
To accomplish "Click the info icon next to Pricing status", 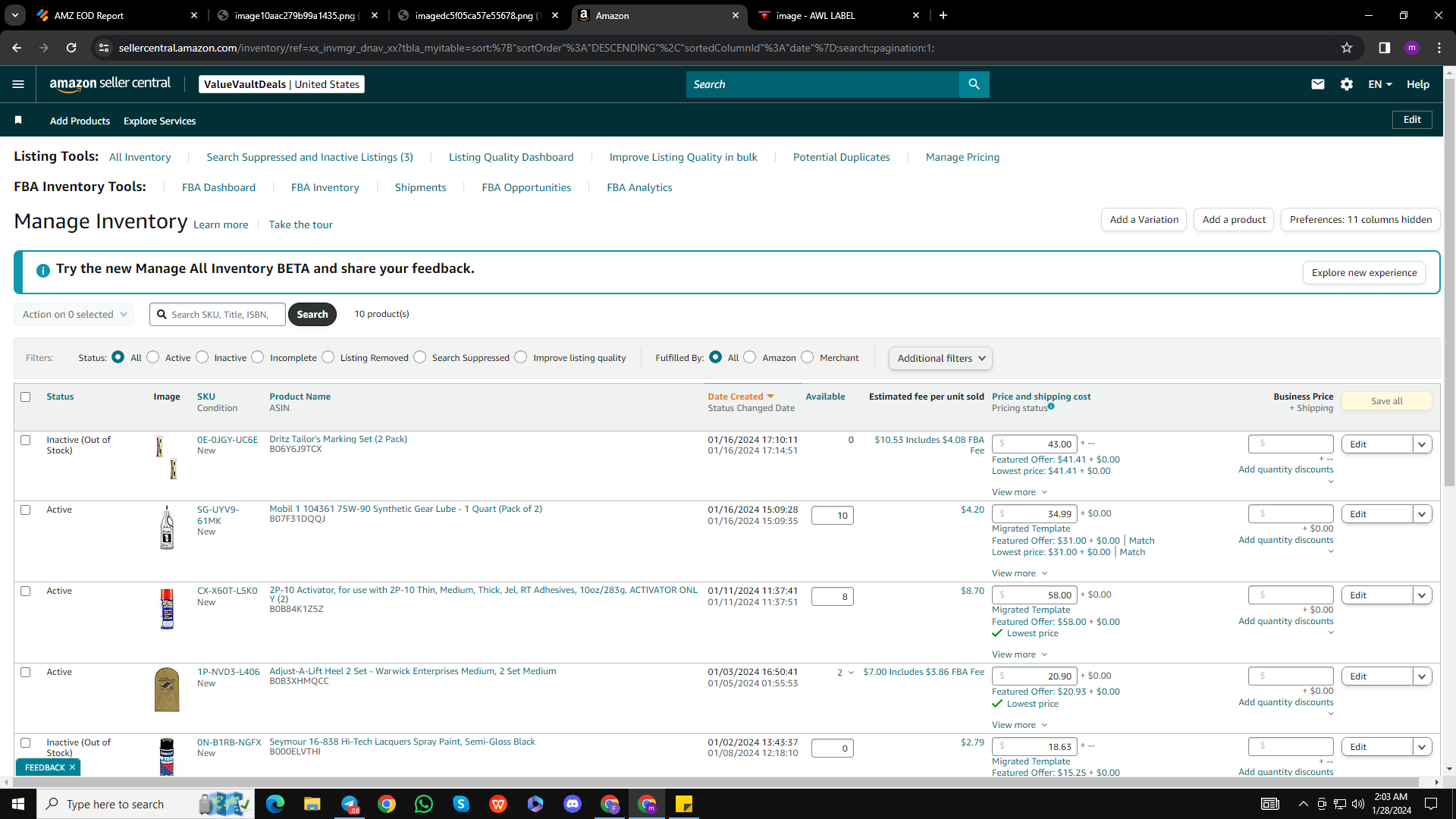I will pos(1051,406).
